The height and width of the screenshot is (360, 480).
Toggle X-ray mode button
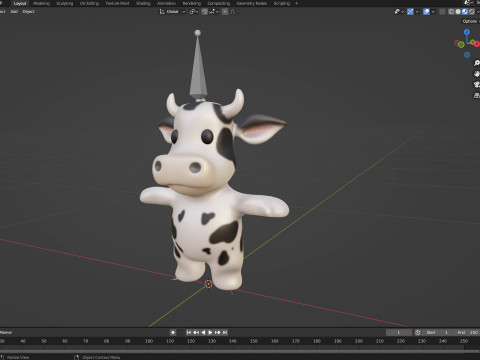coord(442,12)
